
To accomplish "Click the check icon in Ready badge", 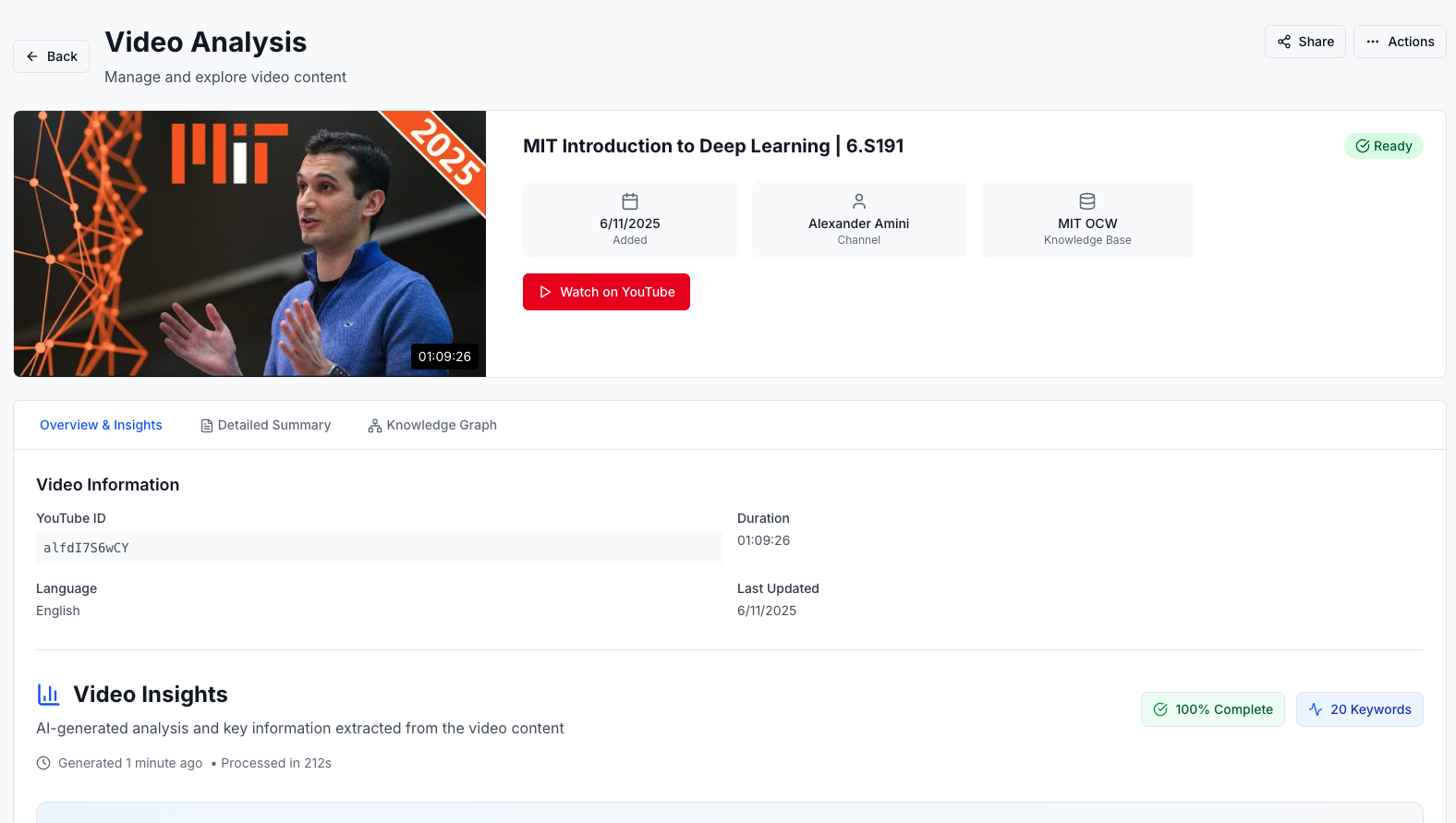I will tap(1363, 146).
